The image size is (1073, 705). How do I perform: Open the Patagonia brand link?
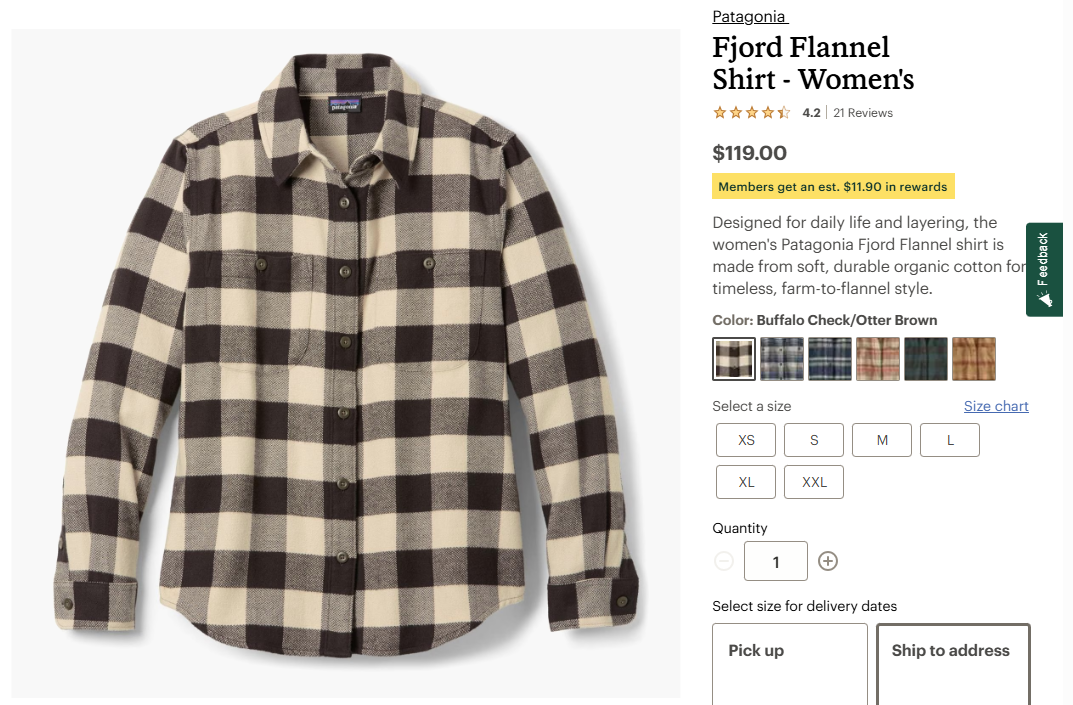pos(749,16)
